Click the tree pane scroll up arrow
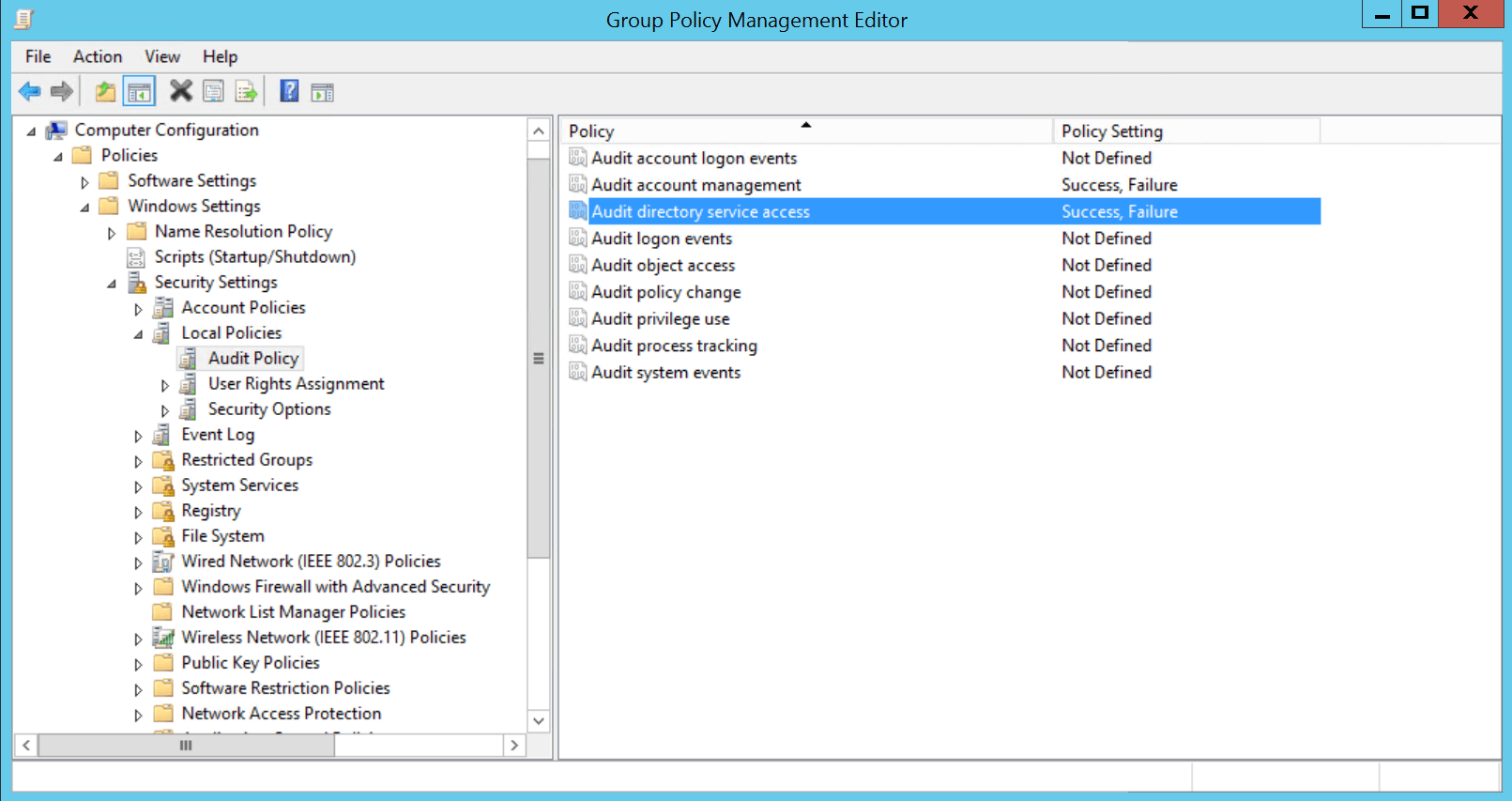The height and width of the screenshot is (801, 1512). (539, 131)
